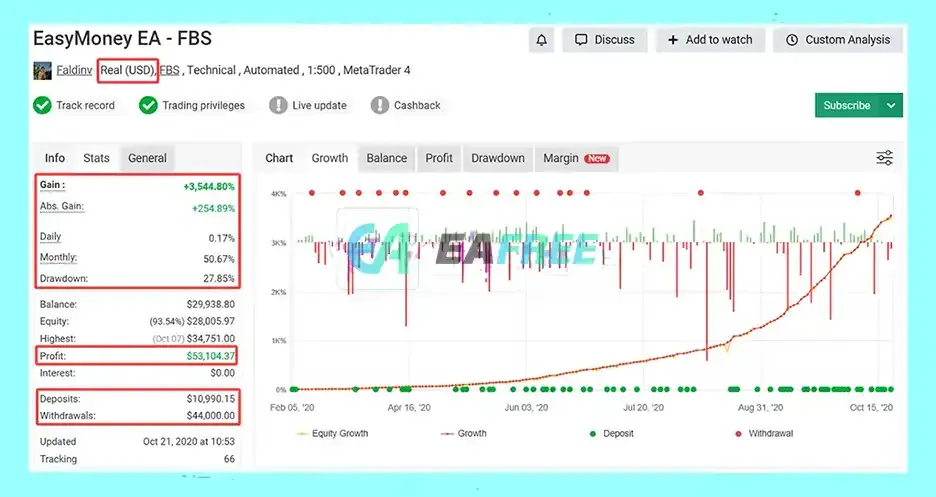Click the Track record green checkmark
Viewport: 936px width, 497px height.
pyautogui.click(x=42, y=106)
